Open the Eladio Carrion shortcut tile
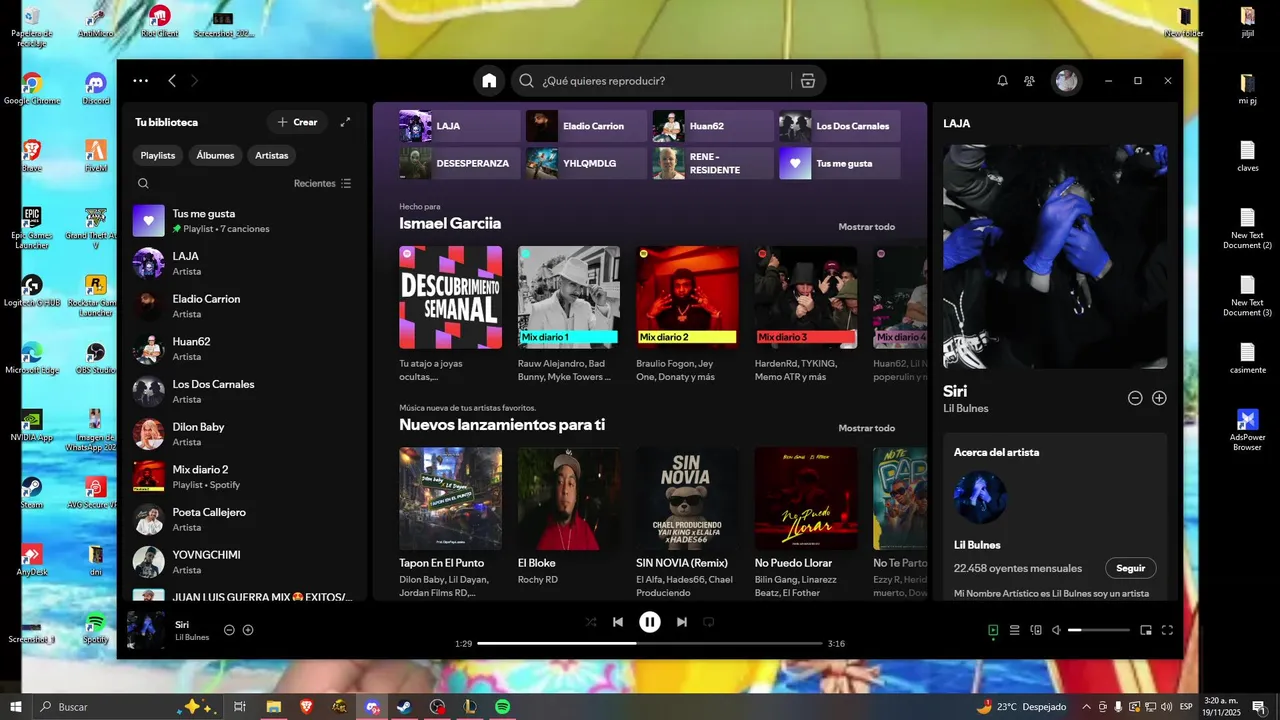This screenshot has width=1280, height=720. (x=587, y=126)
